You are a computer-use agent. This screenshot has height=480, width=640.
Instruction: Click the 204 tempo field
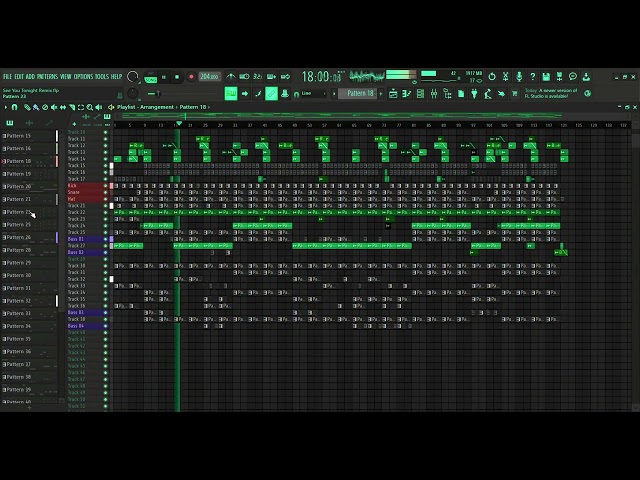[x=210, y=77]
